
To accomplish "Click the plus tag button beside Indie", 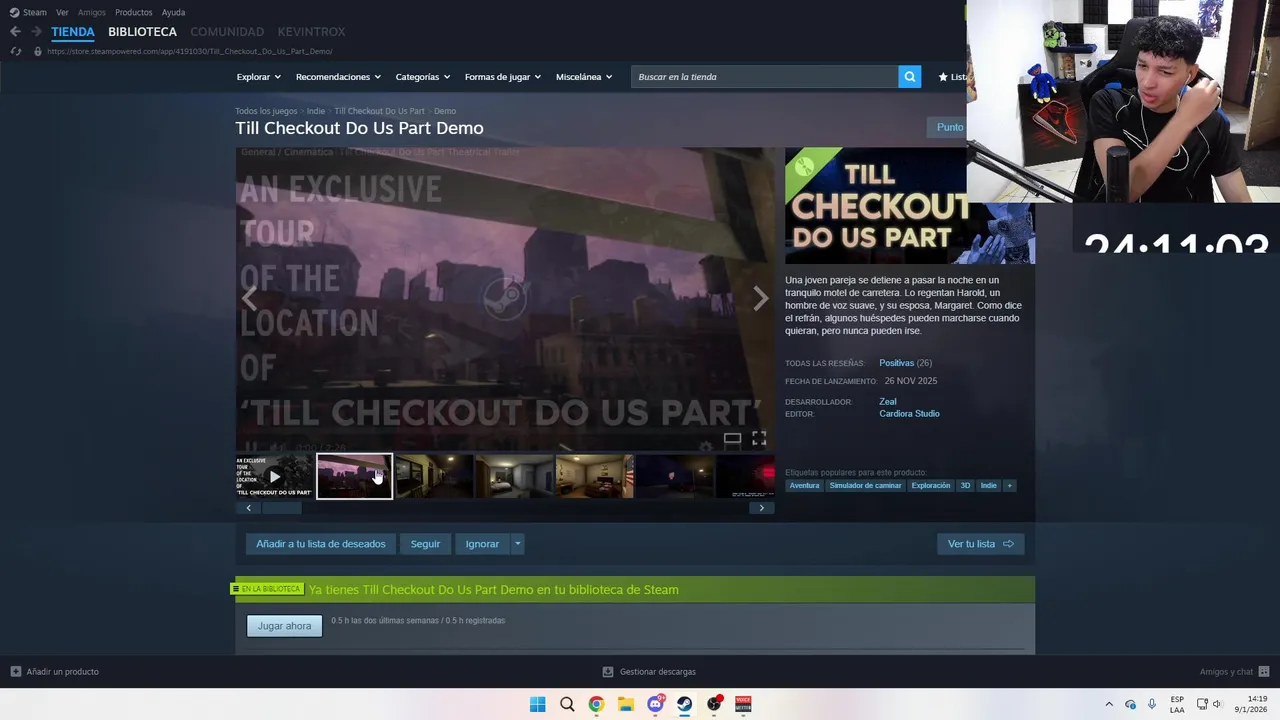I will click(x=1009, y=486).
